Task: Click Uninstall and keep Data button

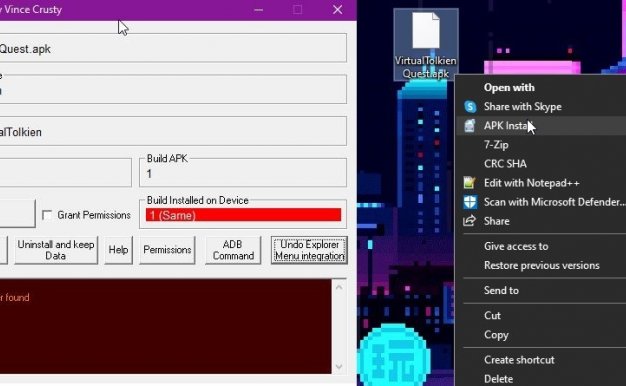Action: [56, 250]
